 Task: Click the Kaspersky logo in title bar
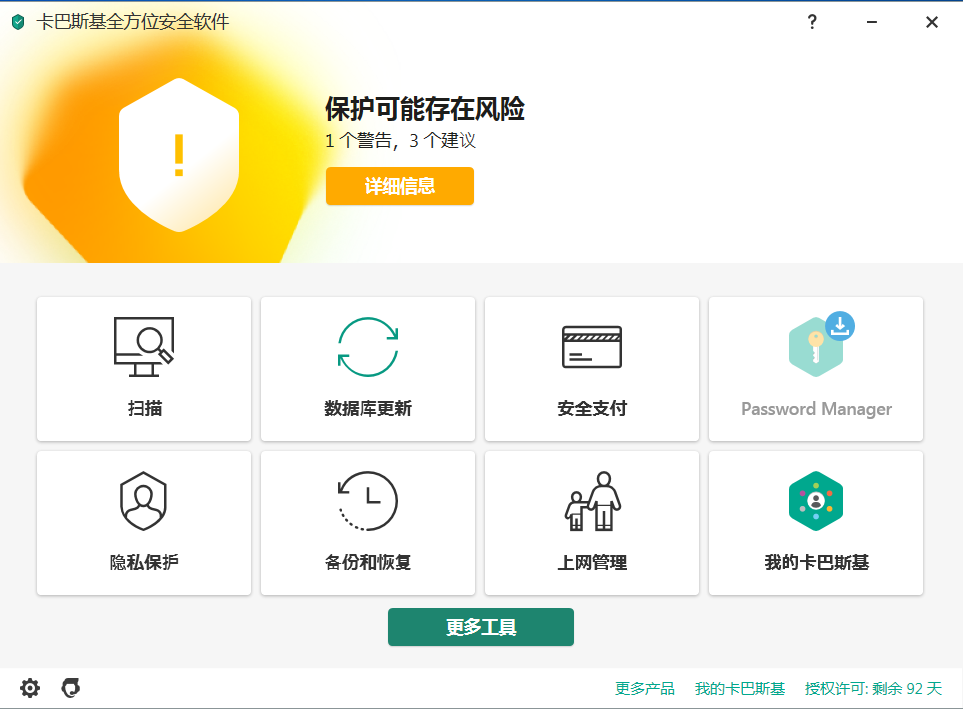point(18,22)
